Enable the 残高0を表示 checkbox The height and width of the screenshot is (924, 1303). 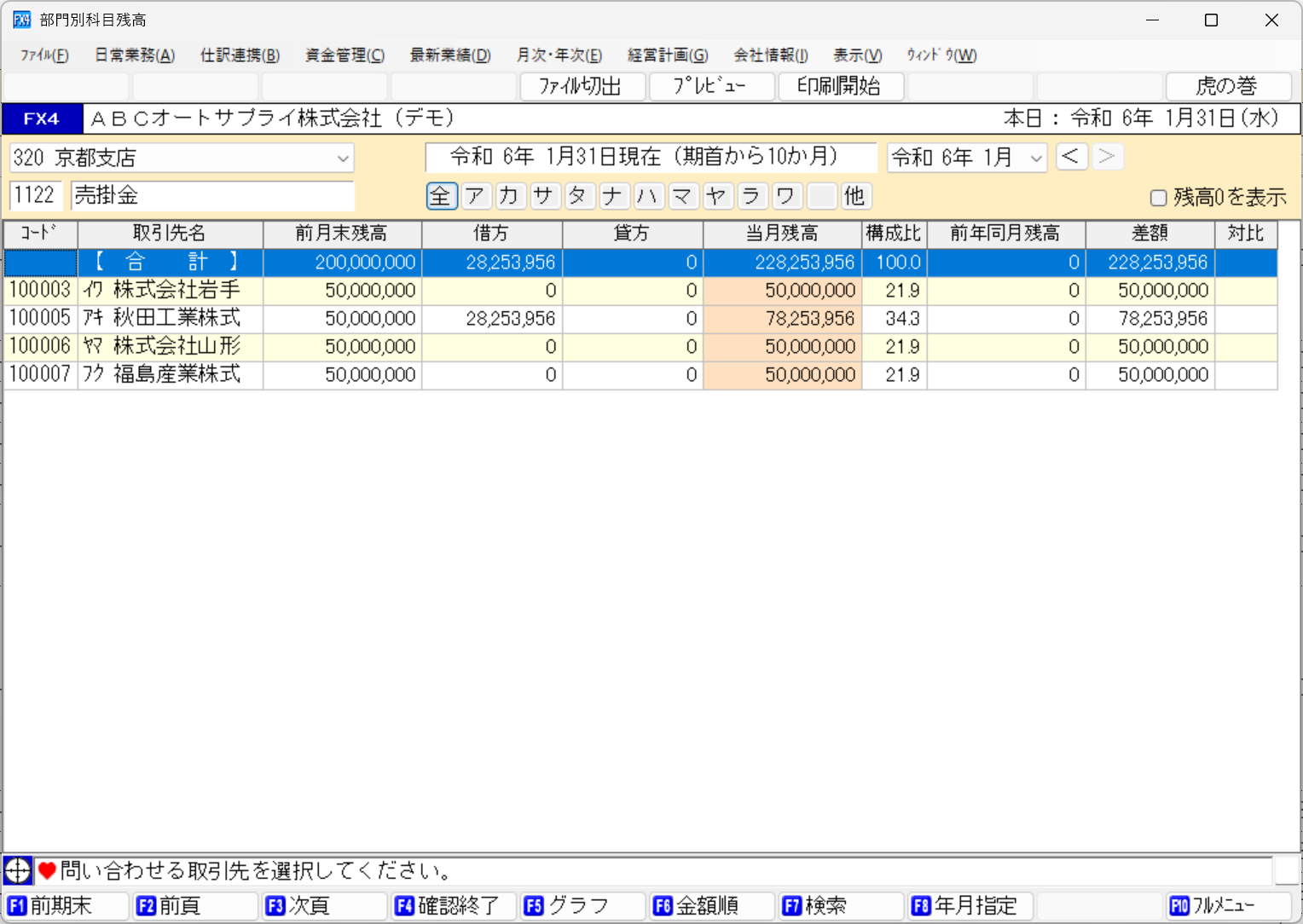1158,197
